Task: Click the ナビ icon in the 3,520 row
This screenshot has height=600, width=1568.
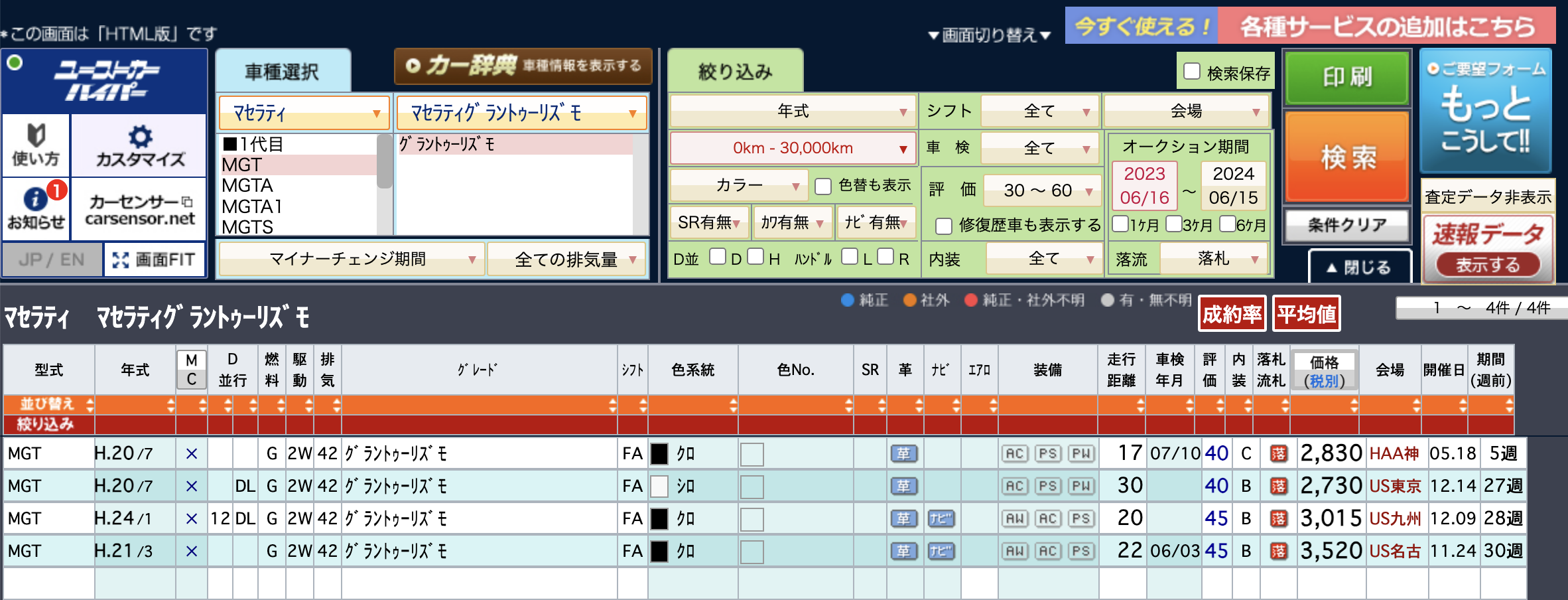Action: click(x=941, y=551)
